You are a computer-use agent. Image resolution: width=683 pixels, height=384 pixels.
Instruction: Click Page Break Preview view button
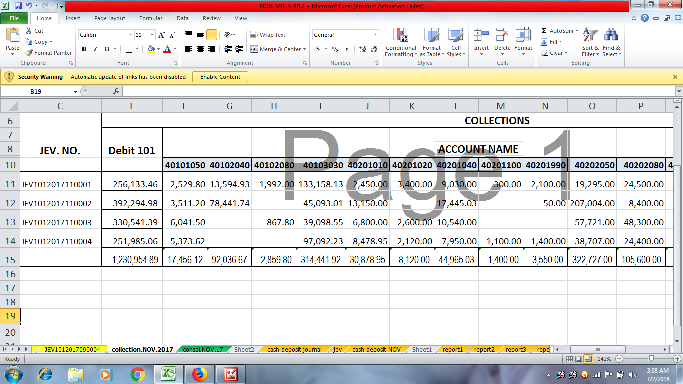click(588, 359)
